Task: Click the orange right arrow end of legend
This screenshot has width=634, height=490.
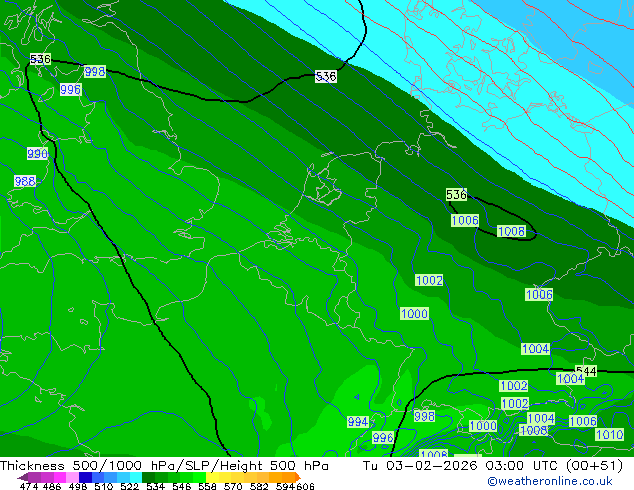Action: pyautogui.click(x=298, y=477)
